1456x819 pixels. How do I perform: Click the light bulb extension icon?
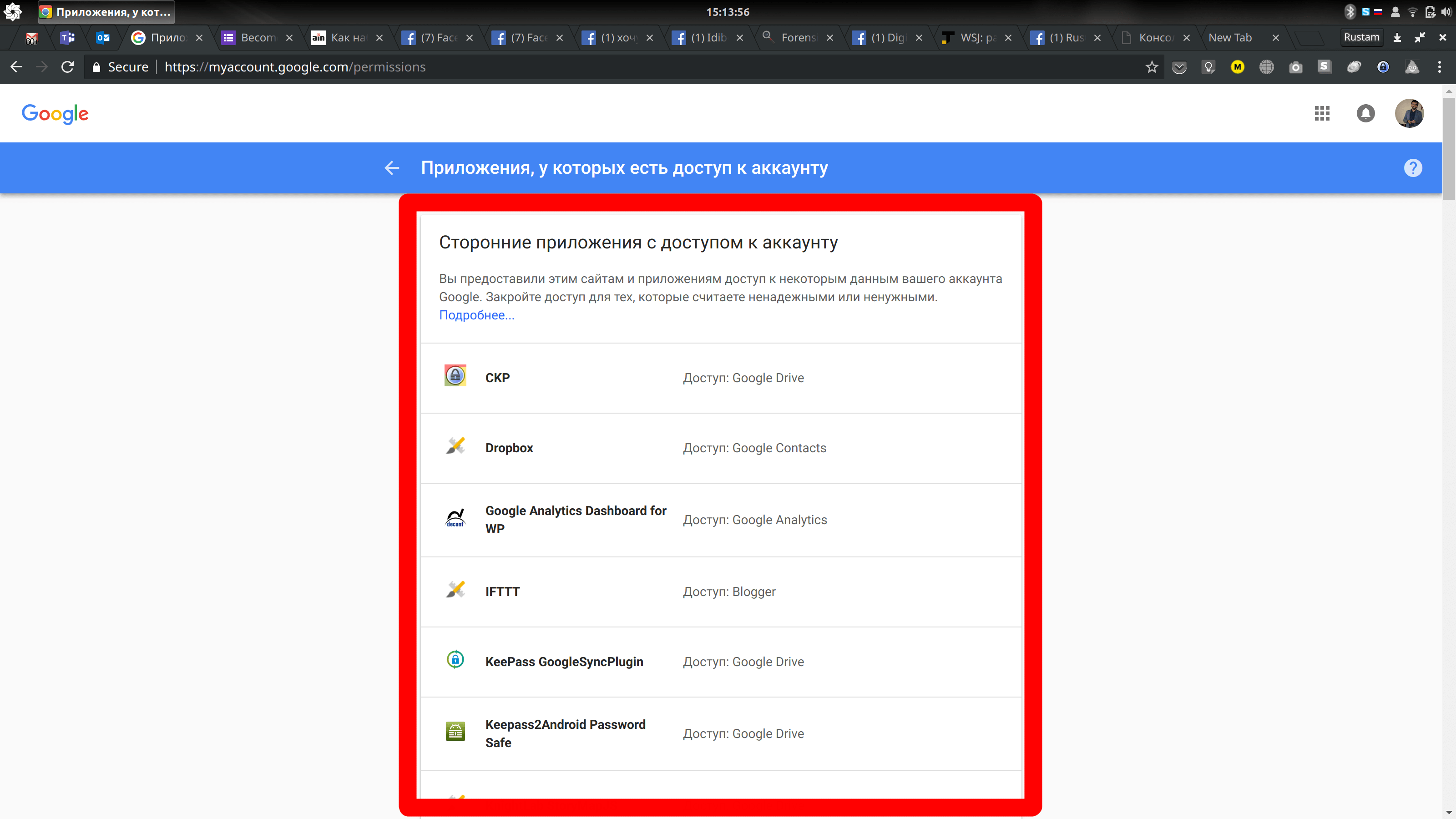(1208, 67)
